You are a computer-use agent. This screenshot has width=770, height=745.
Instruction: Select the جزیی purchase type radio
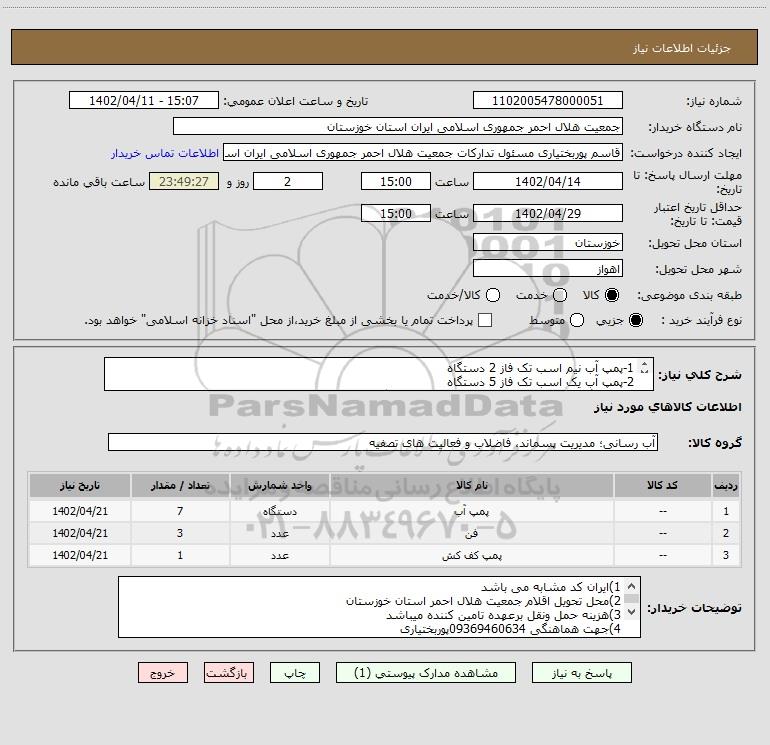(636, 320)
